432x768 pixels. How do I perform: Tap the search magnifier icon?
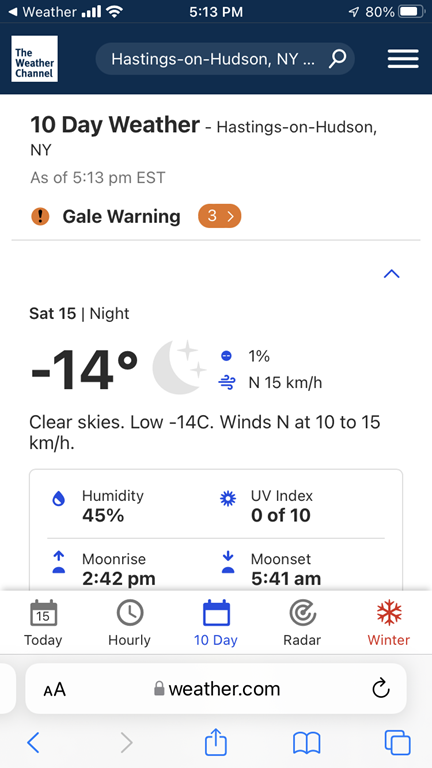click(x=337, y=59)
